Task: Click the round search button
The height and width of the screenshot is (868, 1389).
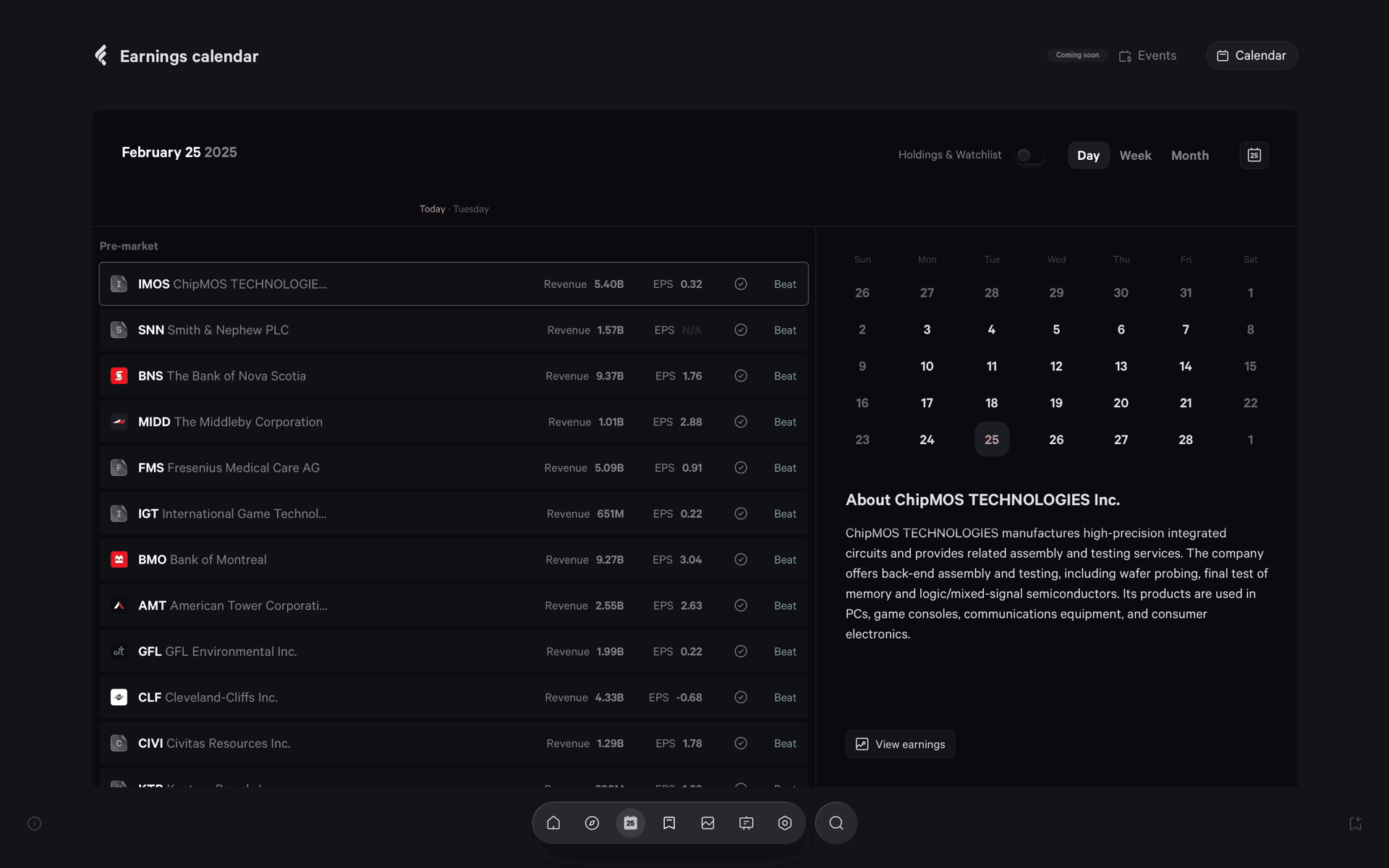Action: pos(836,823)
